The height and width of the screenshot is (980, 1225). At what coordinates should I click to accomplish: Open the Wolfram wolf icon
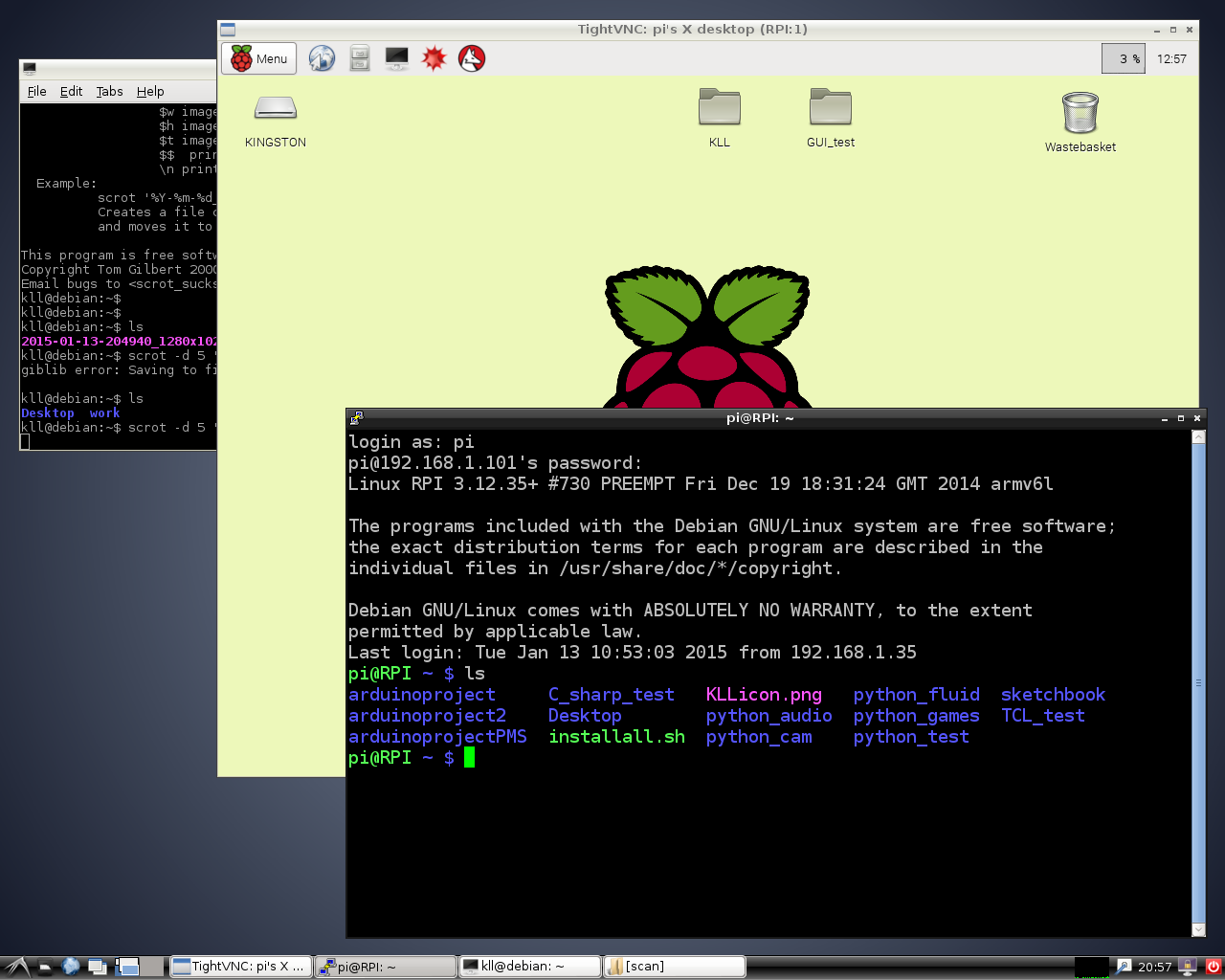tap(472, 58)
